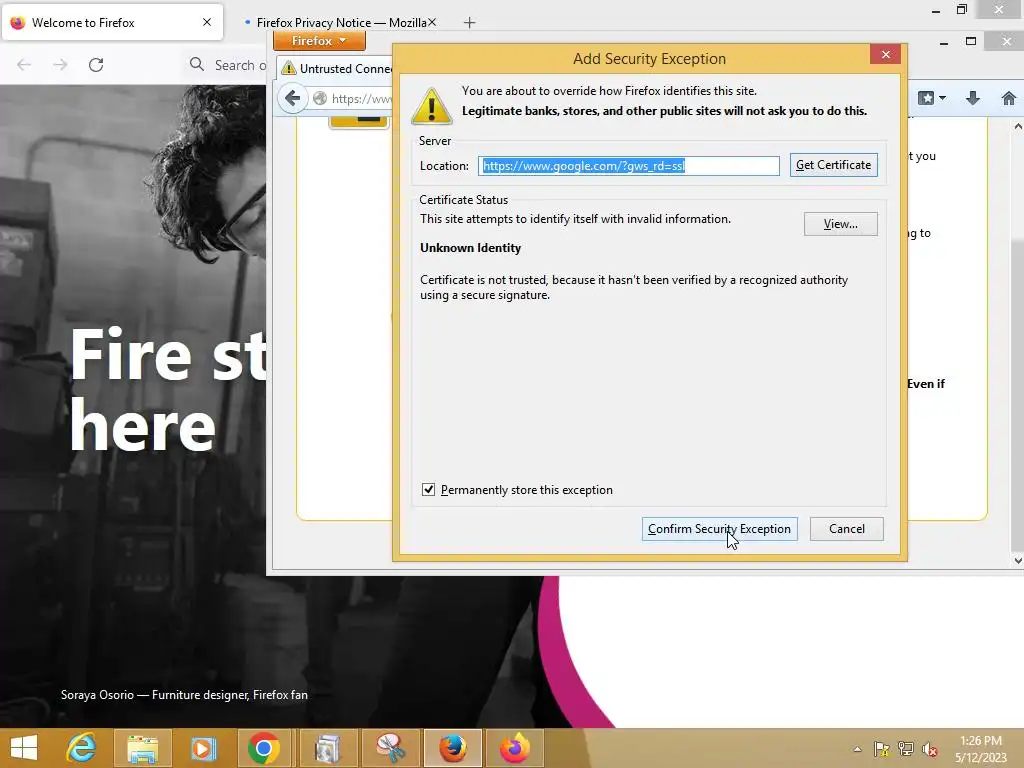Open media player icon in taskbar
Screen dimensions: 1024x768
click(x=203, y=748)
